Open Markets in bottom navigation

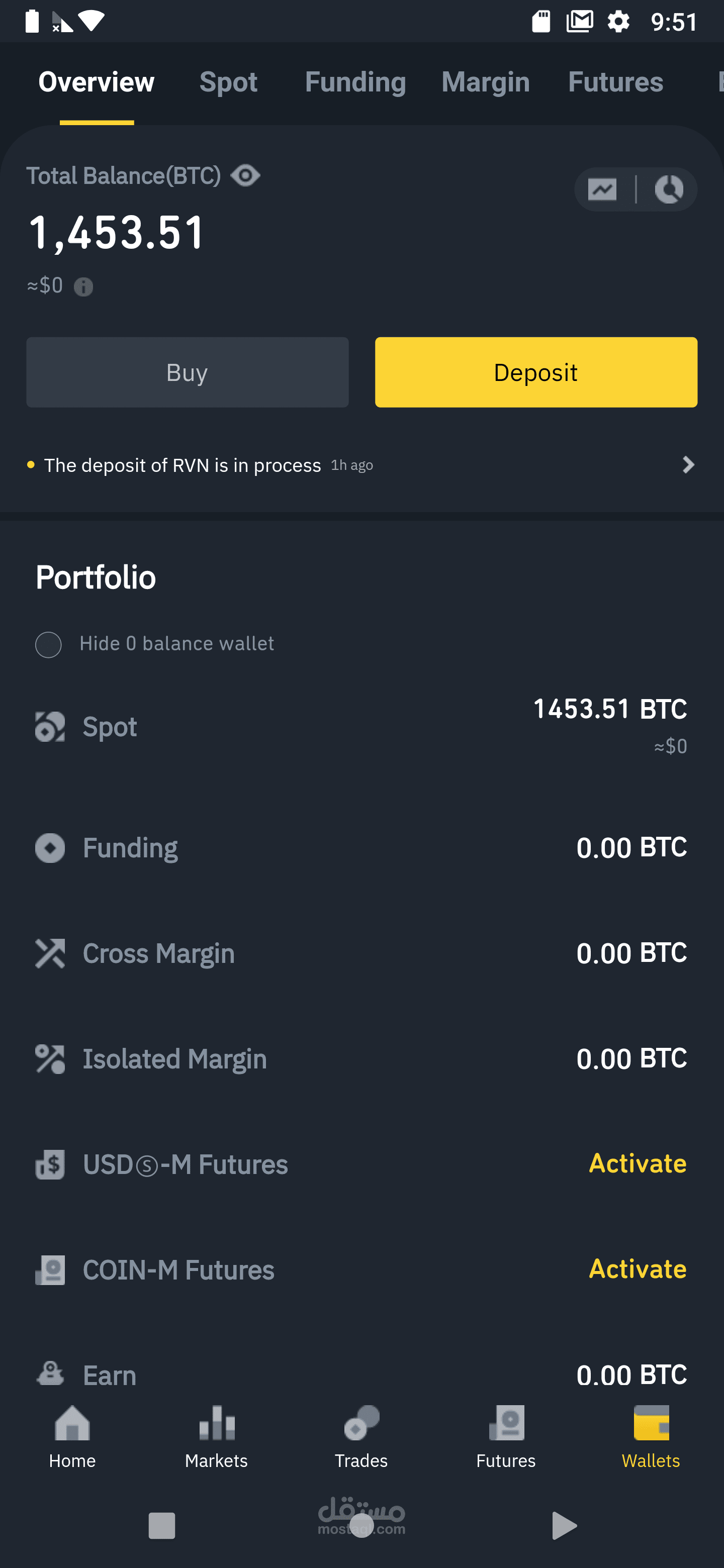216,1436
